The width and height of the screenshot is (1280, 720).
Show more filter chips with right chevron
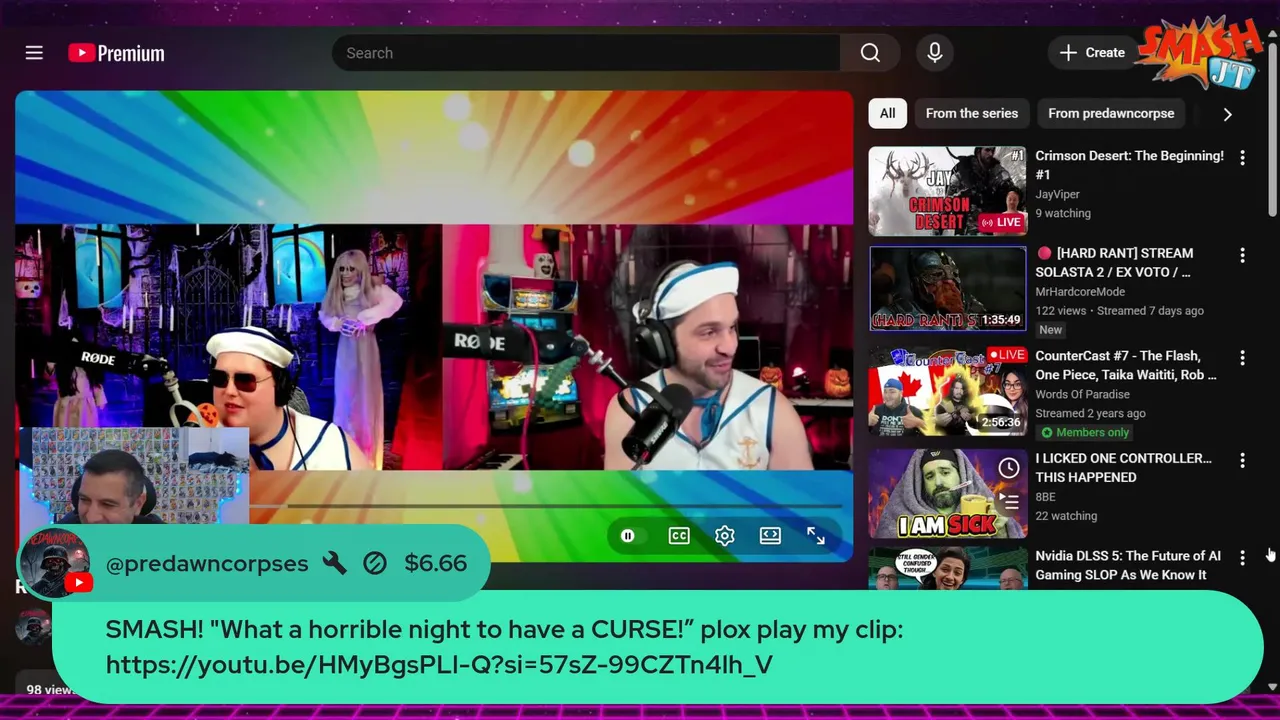pyautogui.click(x=1227, y=114)
